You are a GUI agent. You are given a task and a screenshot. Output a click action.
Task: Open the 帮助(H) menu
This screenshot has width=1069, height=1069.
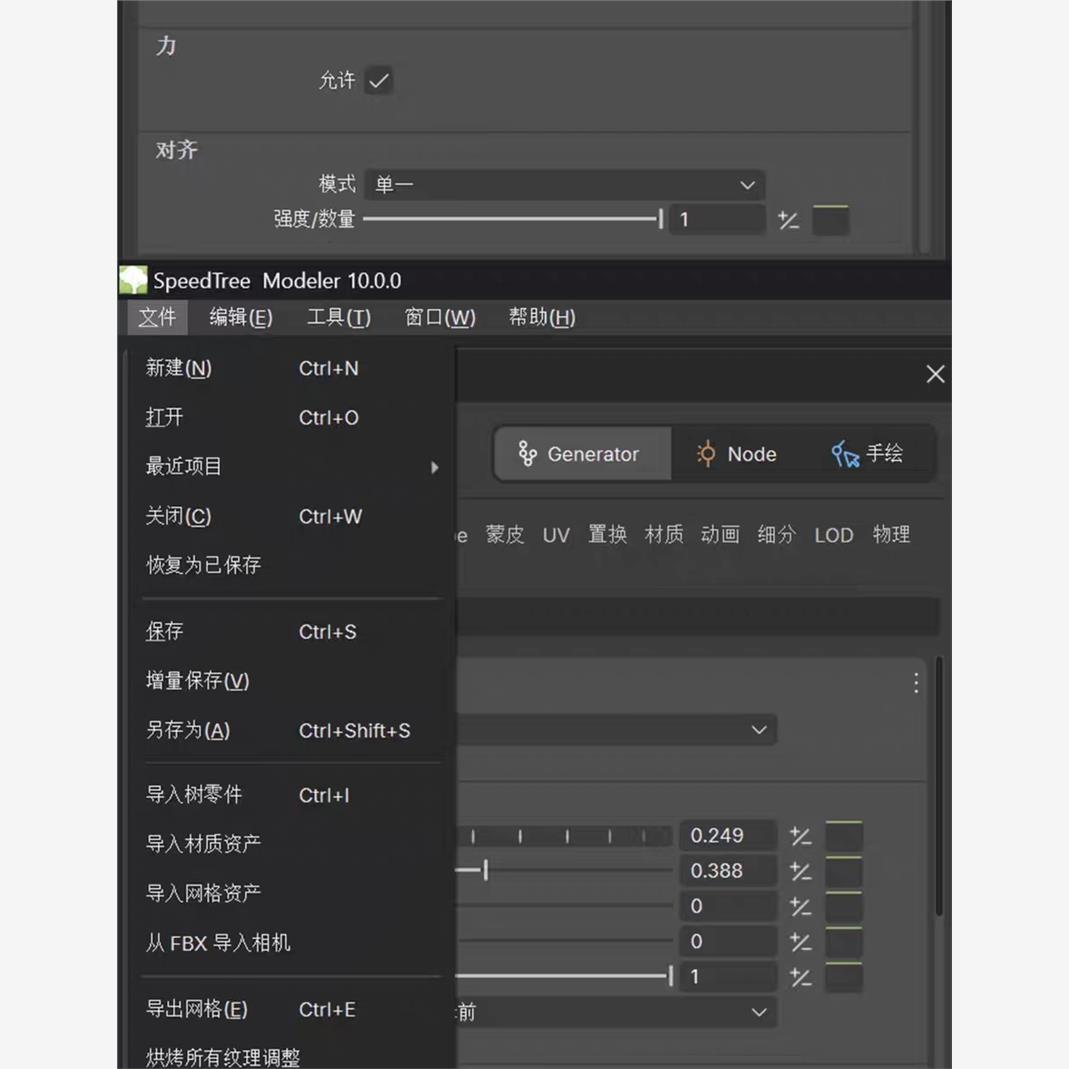click(x=542, y=317)
